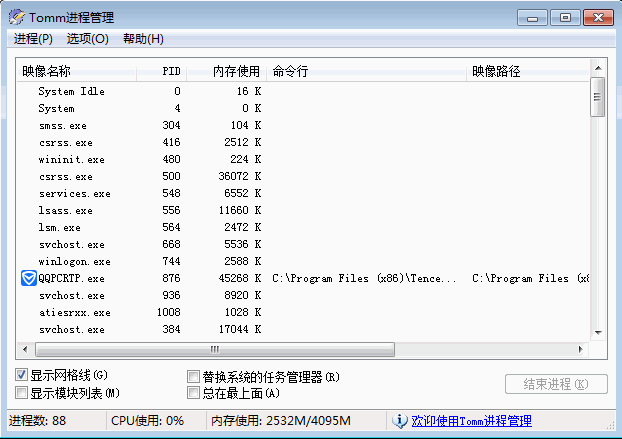
Task: Enable 显示模块列表(M) checkbox
Action: tap(21, 393)
